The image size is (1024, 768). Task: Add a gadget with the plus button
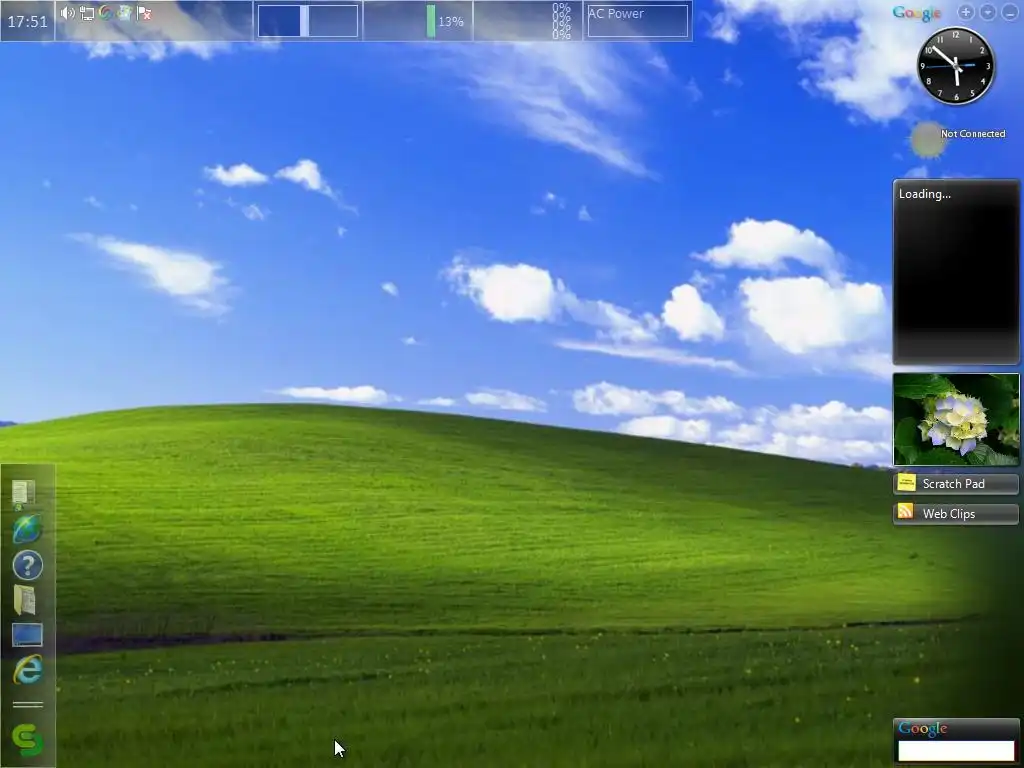(966, 12)
